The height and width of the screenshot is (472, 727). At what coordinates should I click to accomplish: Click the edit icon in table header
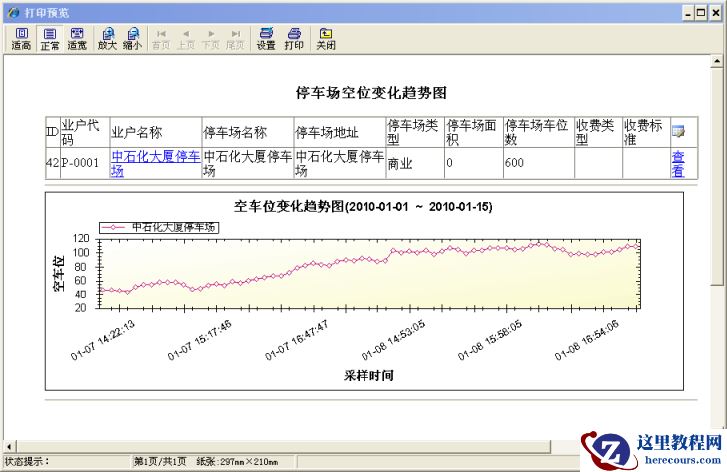click(x=678, y=132)
